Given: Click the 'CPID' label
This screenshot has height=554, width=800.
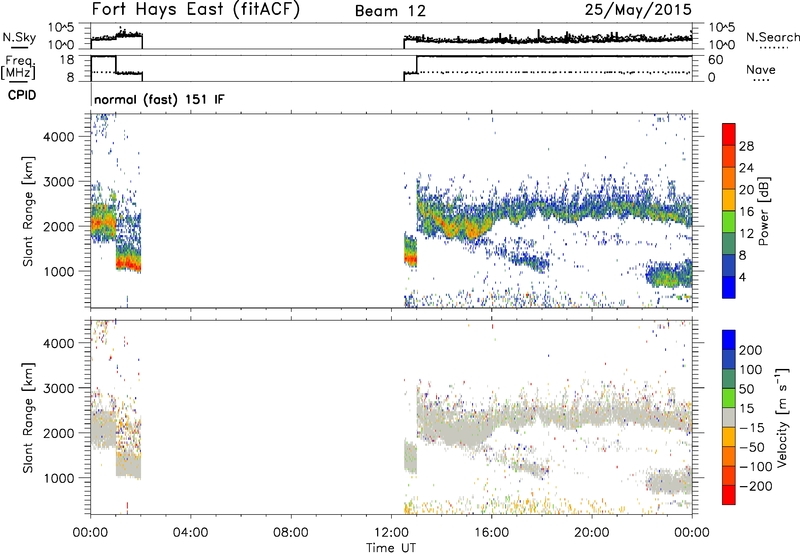Looking at the screenshot, I should coord(22,95).
